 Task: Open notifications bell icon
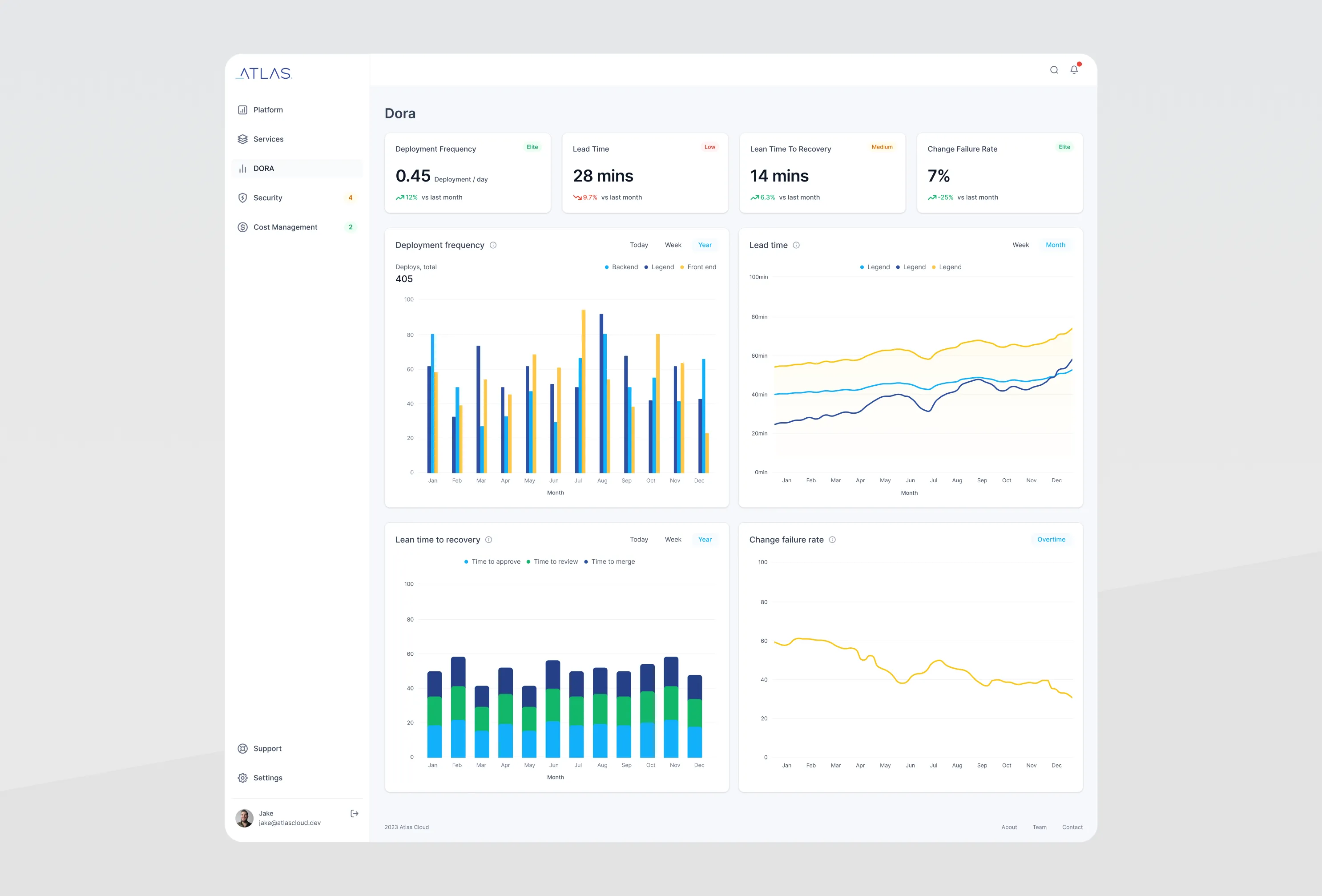coord(1074,69)
